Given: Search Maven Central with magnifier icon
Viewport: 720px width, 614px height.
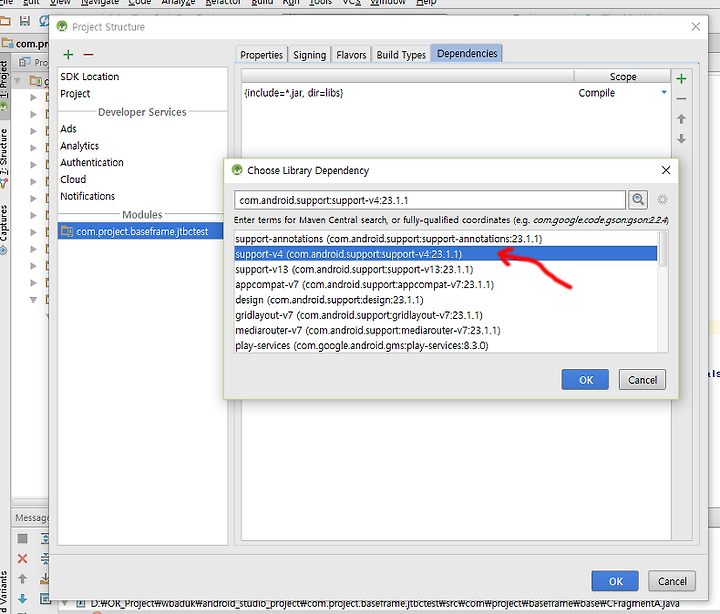Looking at the screenshot, I should [638, 199].
